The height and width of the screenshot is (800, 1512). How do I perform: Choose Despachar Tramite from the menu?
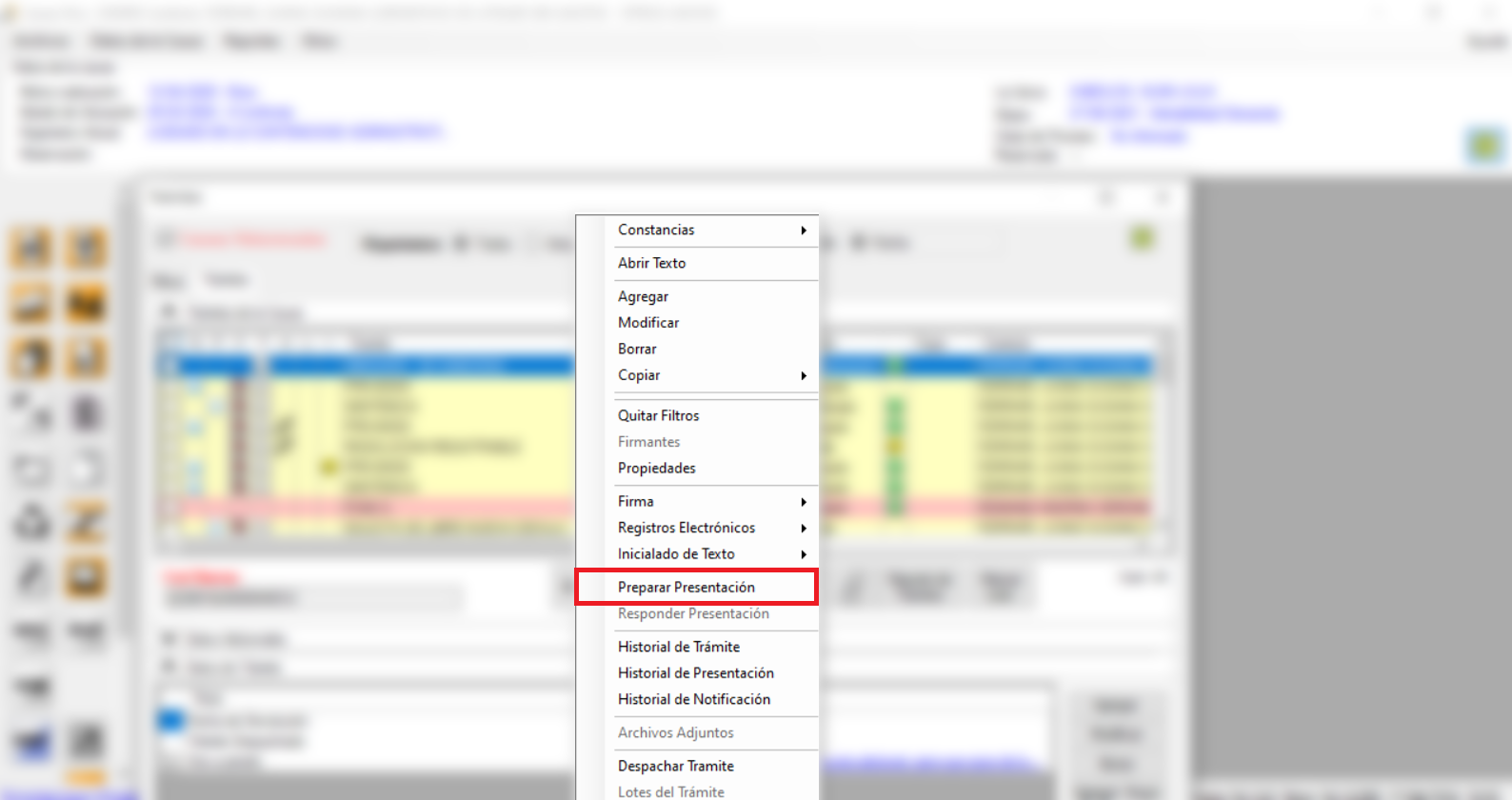pos(675,766)
